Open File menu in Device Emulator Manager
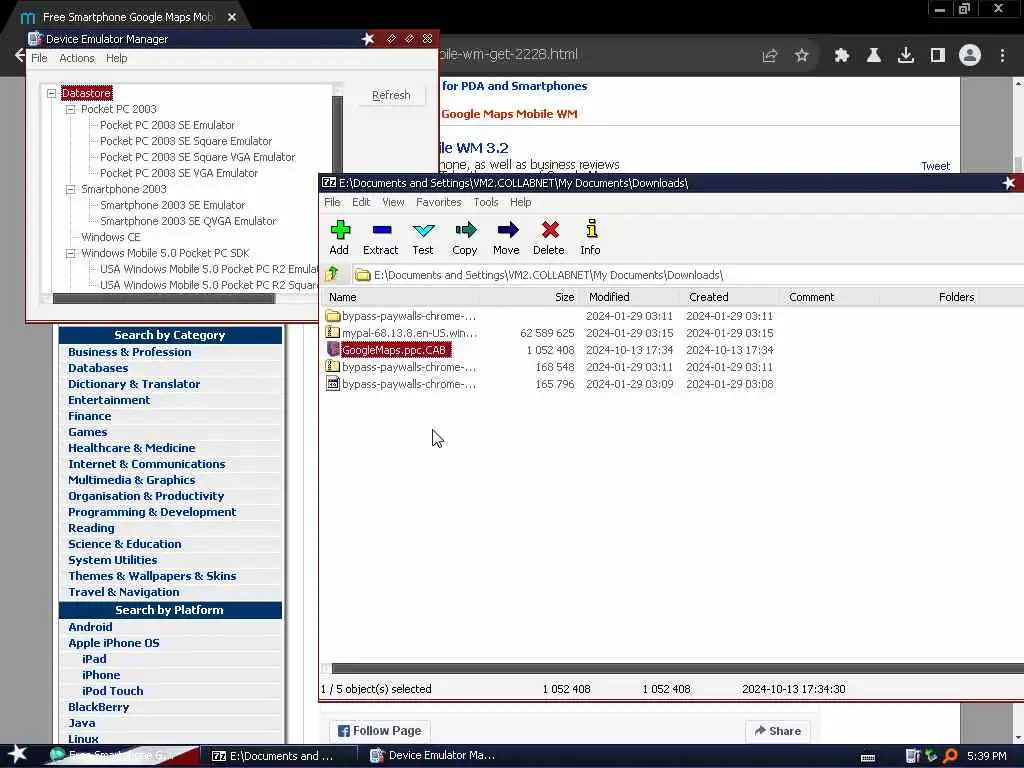1024x768 pixels. (x=39, y=58)
